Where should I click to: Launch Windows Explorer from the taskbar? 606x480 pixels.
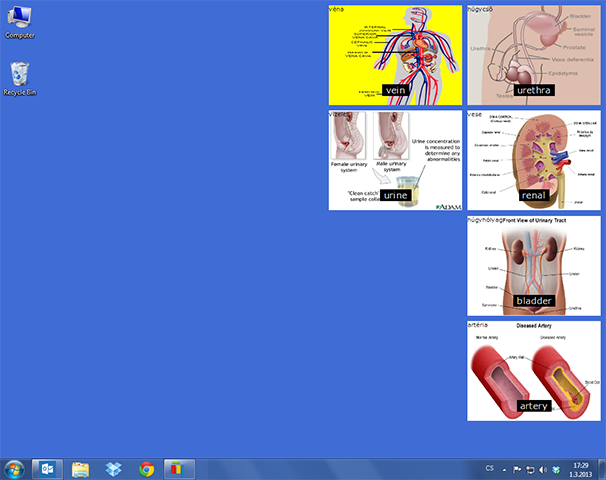click(x=80, y=468)
